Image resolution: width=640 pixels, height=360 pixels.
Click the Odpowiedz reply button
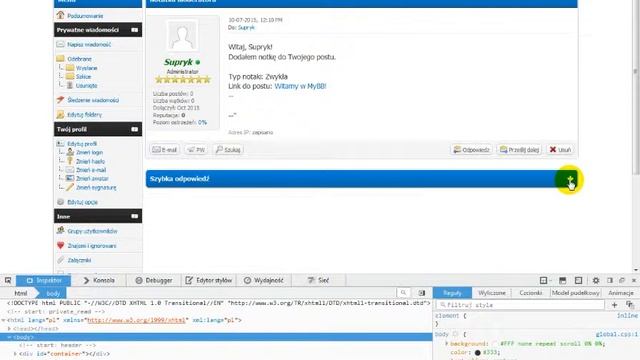471,150
